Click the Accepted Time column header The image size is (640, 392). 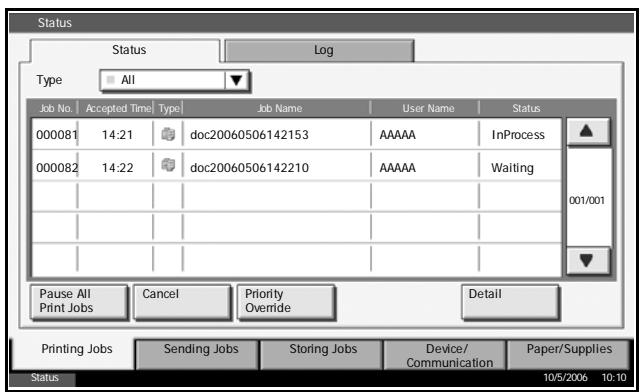[x=118, y=108]
